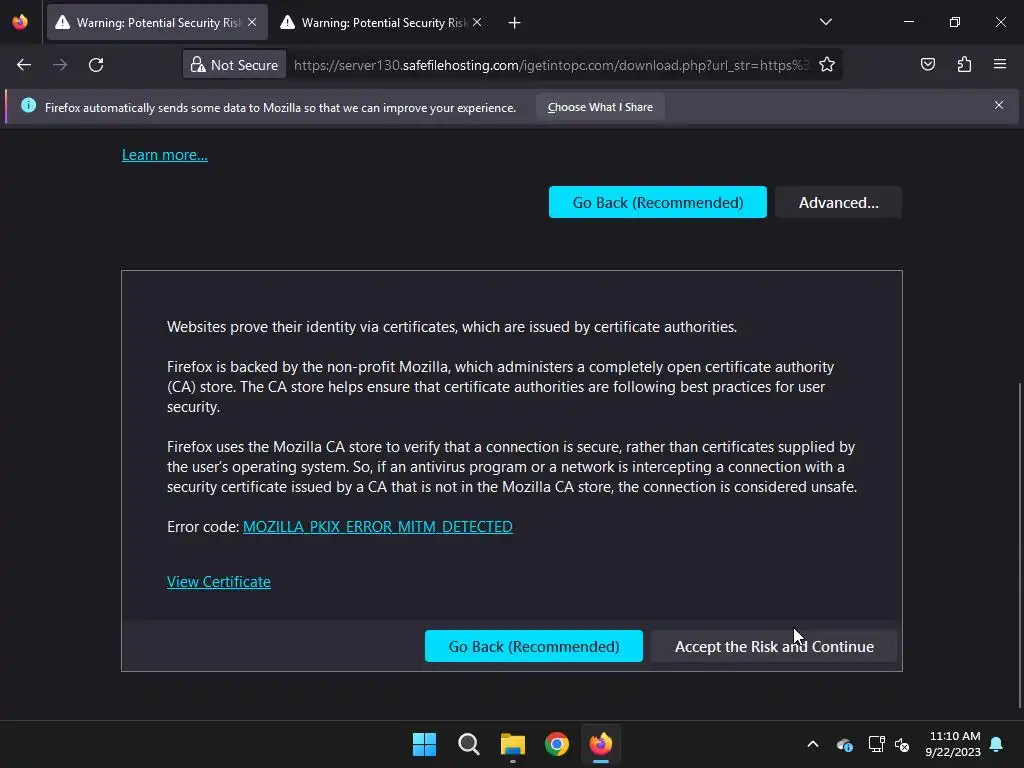Click the forward navigation arrow
This screenshot has height=768, width=1024.
pos(60,65)
